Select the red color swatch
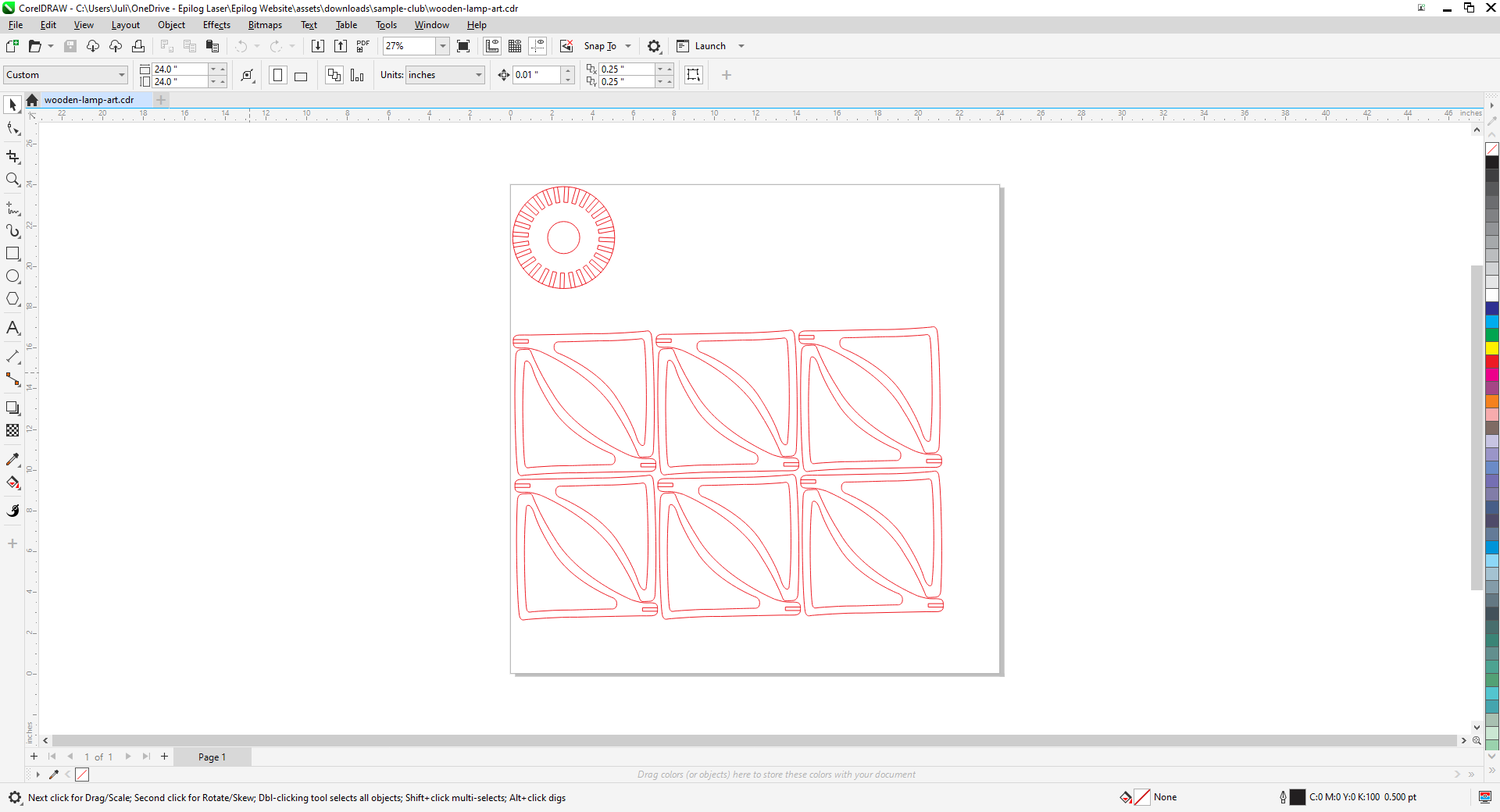 tap(1492, 361)
